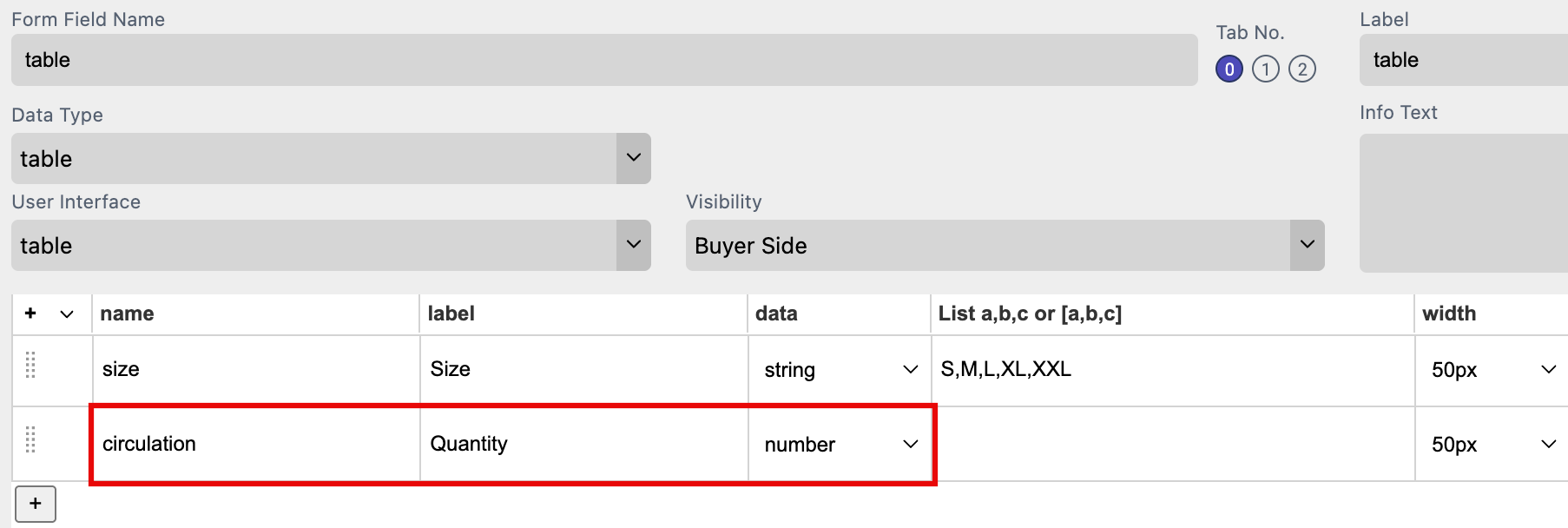Open the string data type dropdown
Image resolution: width=1568 pixels, height=528 pixels.
point(839,370)
